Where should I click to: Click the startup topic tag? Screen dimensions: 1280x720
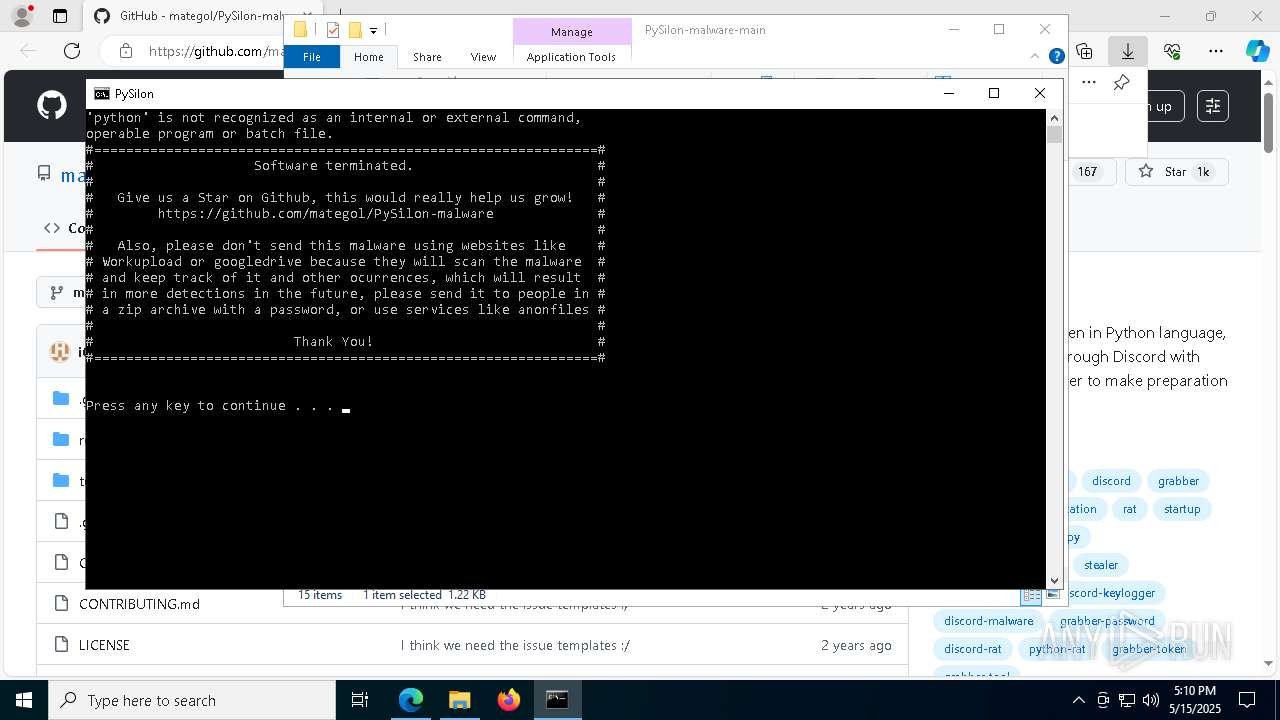click(x=1182, y=509)
